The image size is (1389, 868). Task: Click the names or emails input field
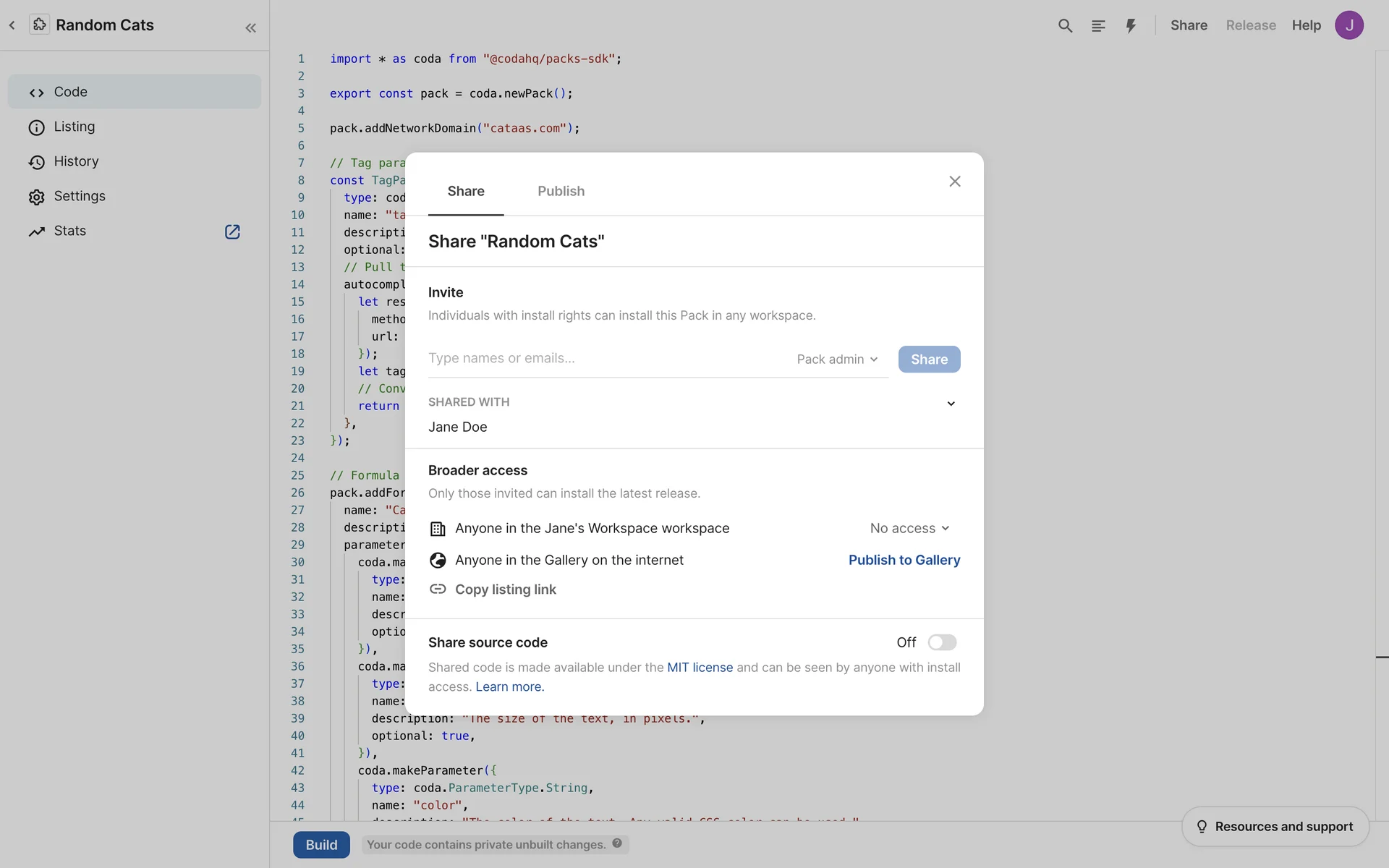[x=604, y=359]
